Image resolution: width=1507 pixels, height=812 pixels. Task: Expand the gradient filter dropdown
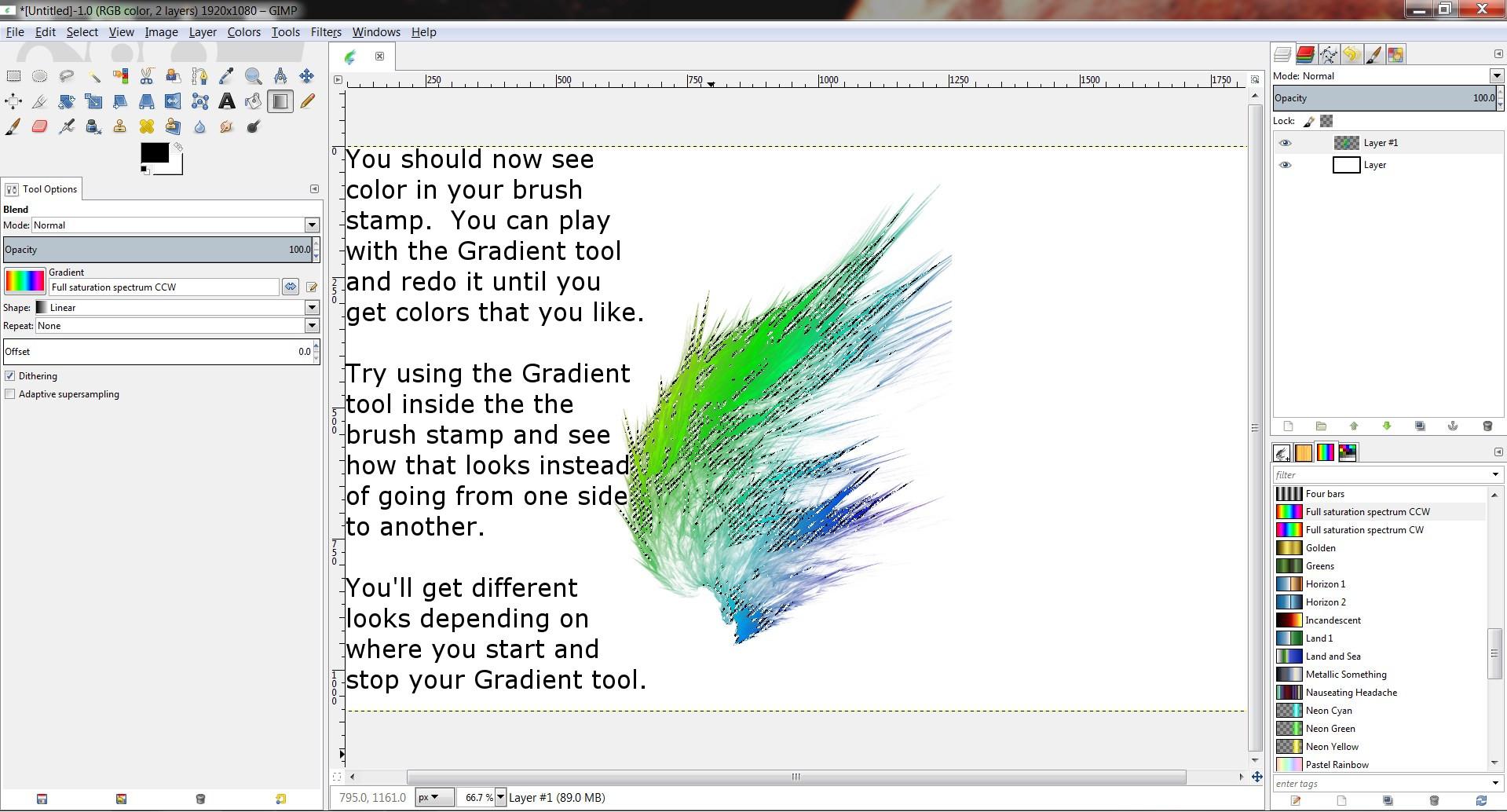1495,474
